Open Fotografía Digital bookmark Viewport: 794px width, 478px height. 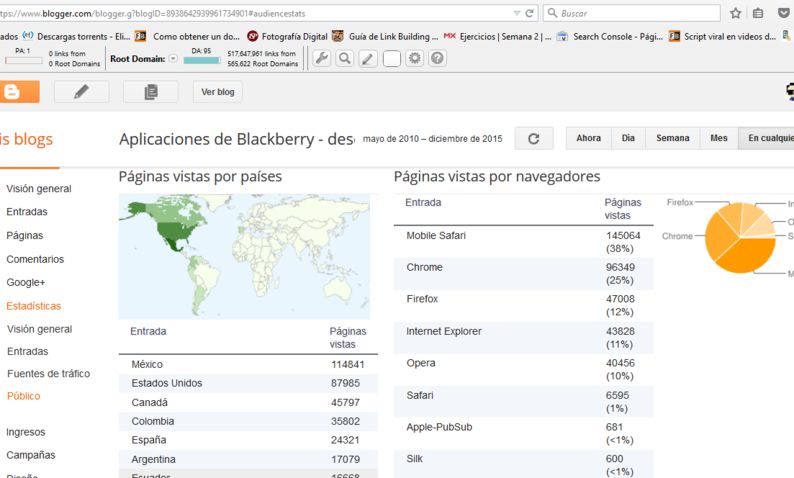click(287, 36)
